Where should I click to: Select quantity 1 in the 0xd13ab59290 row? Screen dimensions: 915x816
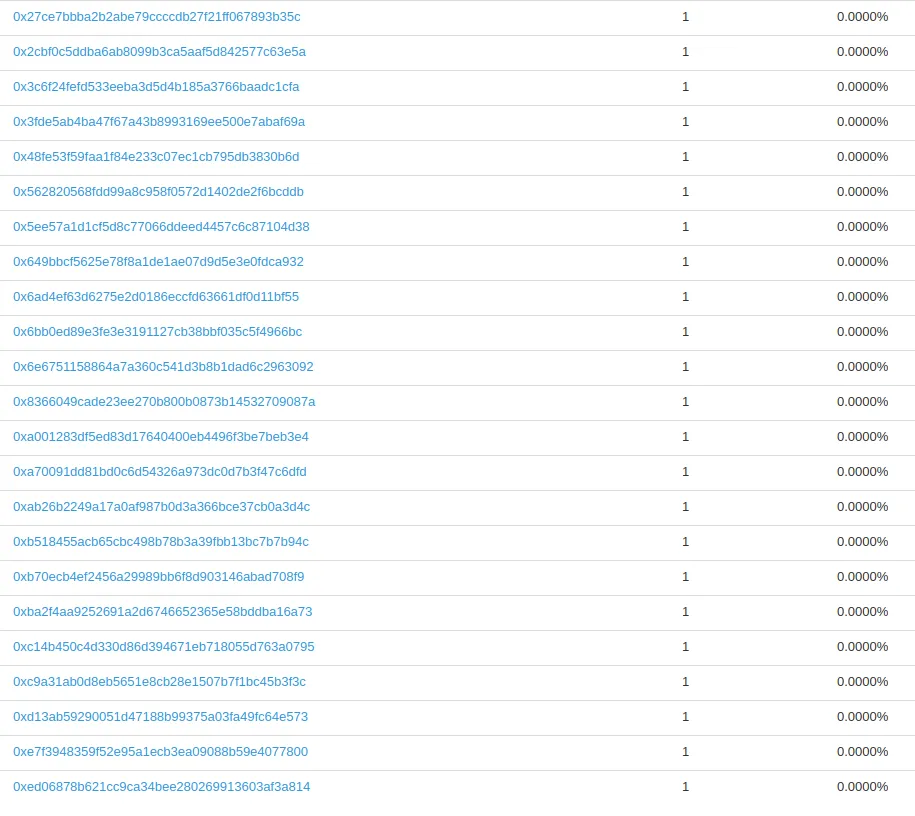686,717
